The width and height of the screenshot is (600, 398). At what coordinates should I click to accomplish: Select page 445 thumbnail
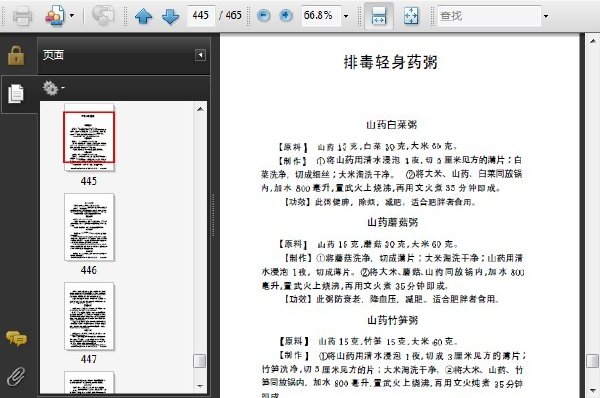coord(89,137)
